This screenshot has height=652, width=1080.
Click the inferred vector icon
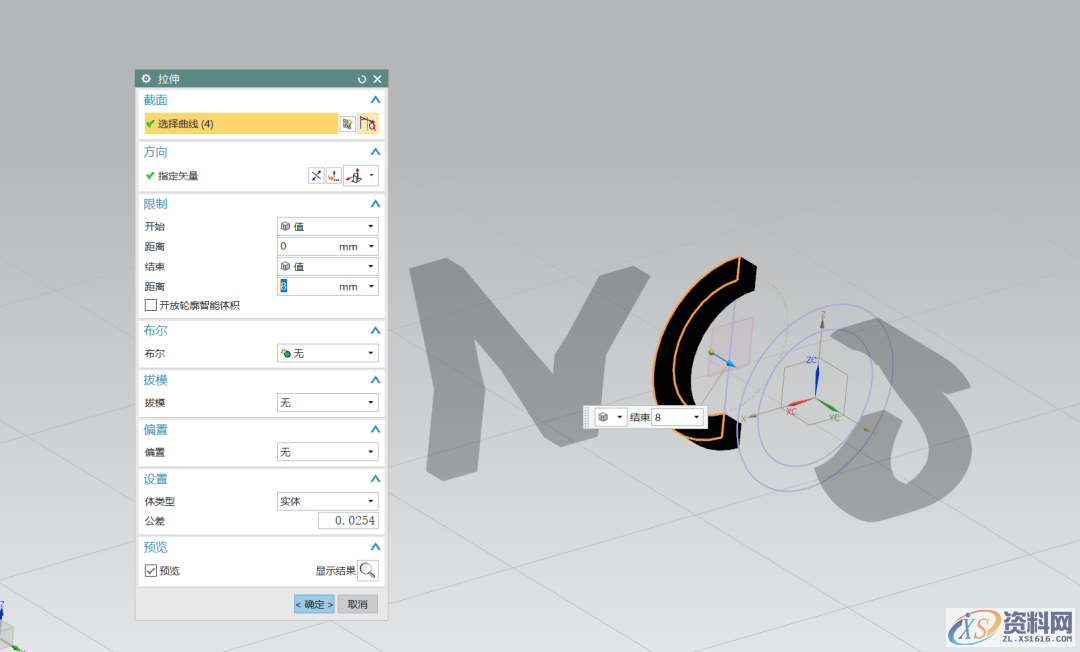pyautogui.click(x=354, y=176)
